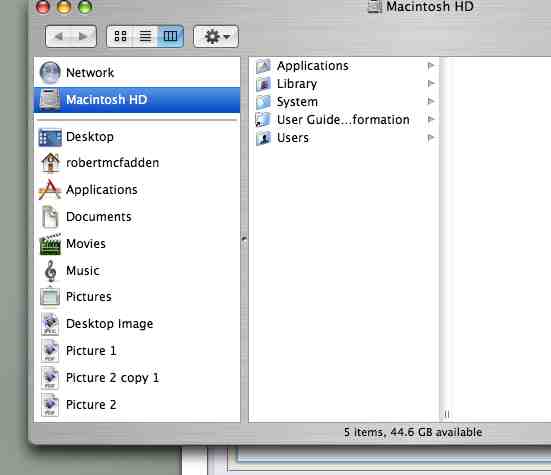
Task: Click the Back navigation arrow
Action: [59, 36]
